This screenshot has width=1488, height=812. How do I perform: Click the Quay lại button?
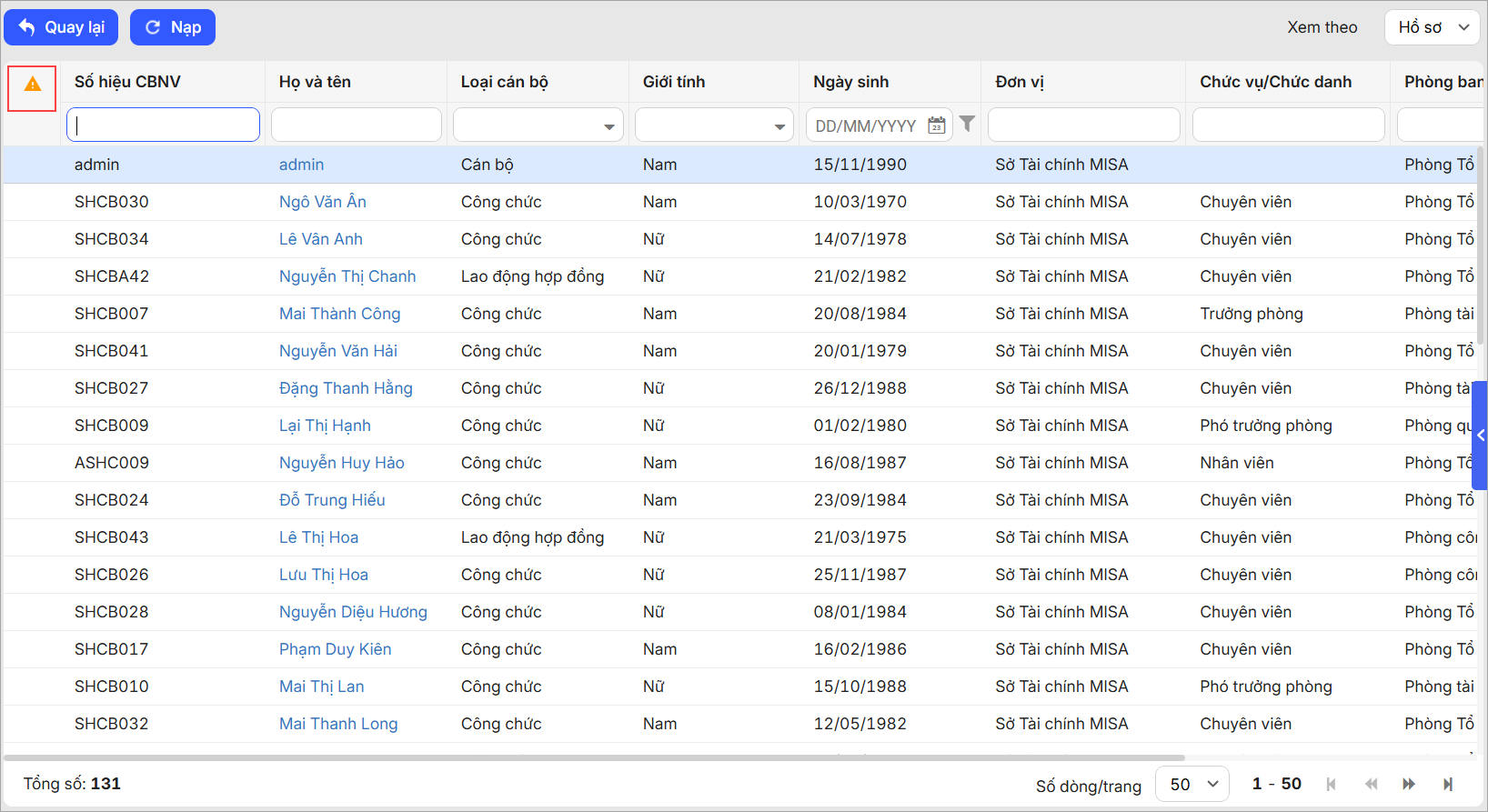coord(61,27)
